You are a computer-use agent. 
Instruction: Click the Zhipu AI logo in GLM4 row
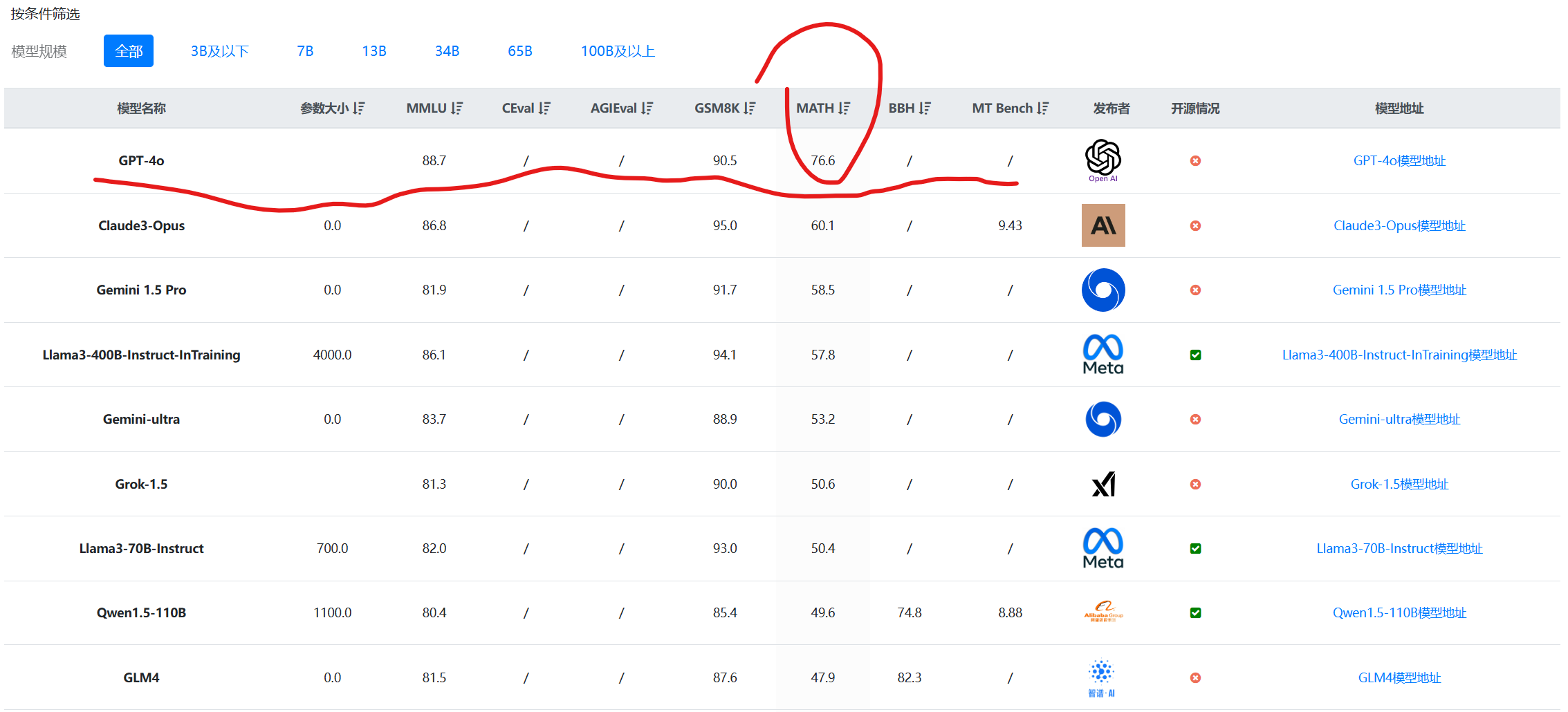[1102, 677]
